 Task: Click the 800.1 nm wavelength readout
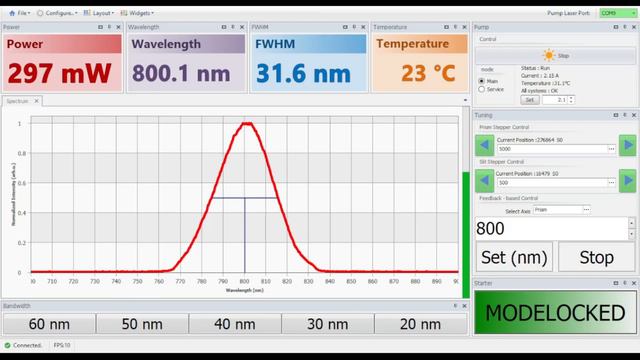click(181, 74)
